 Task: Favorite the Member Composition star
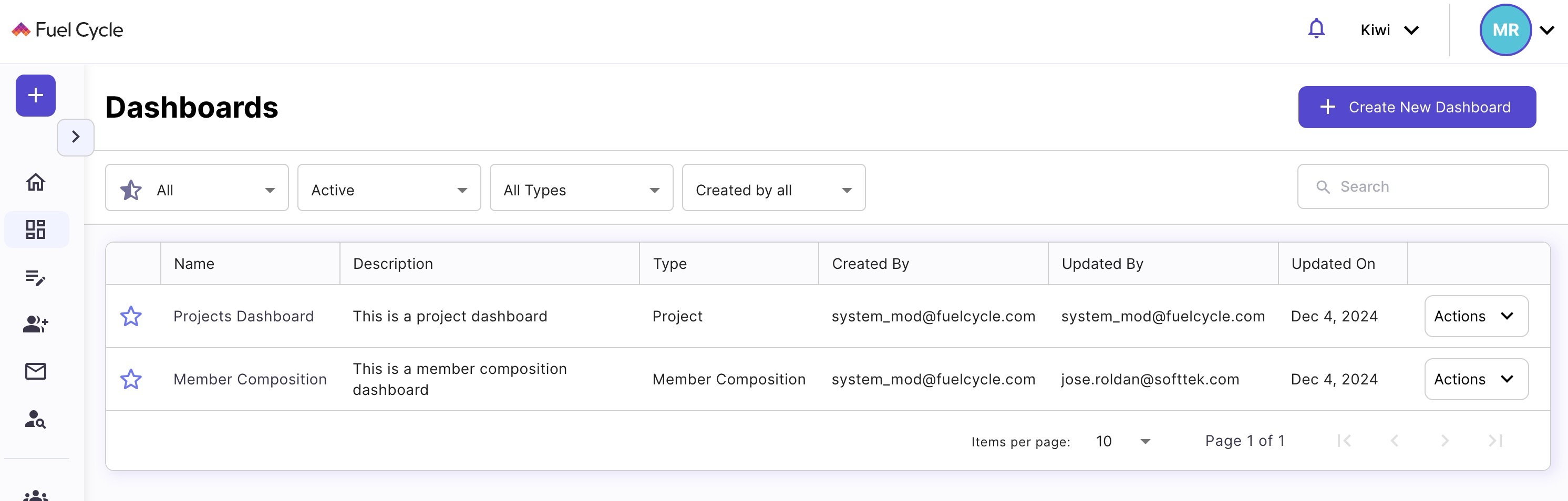tap(131, 379)
